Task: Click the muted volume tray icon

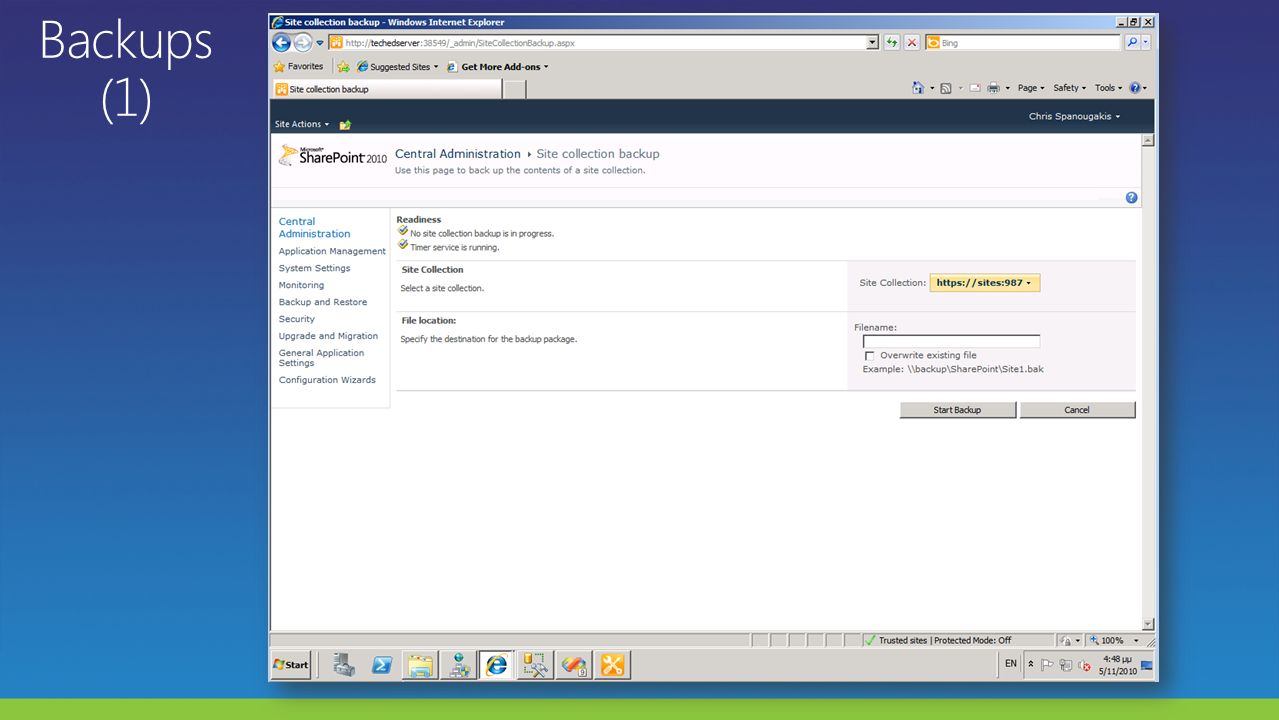Action: (x=1084, y=665)
